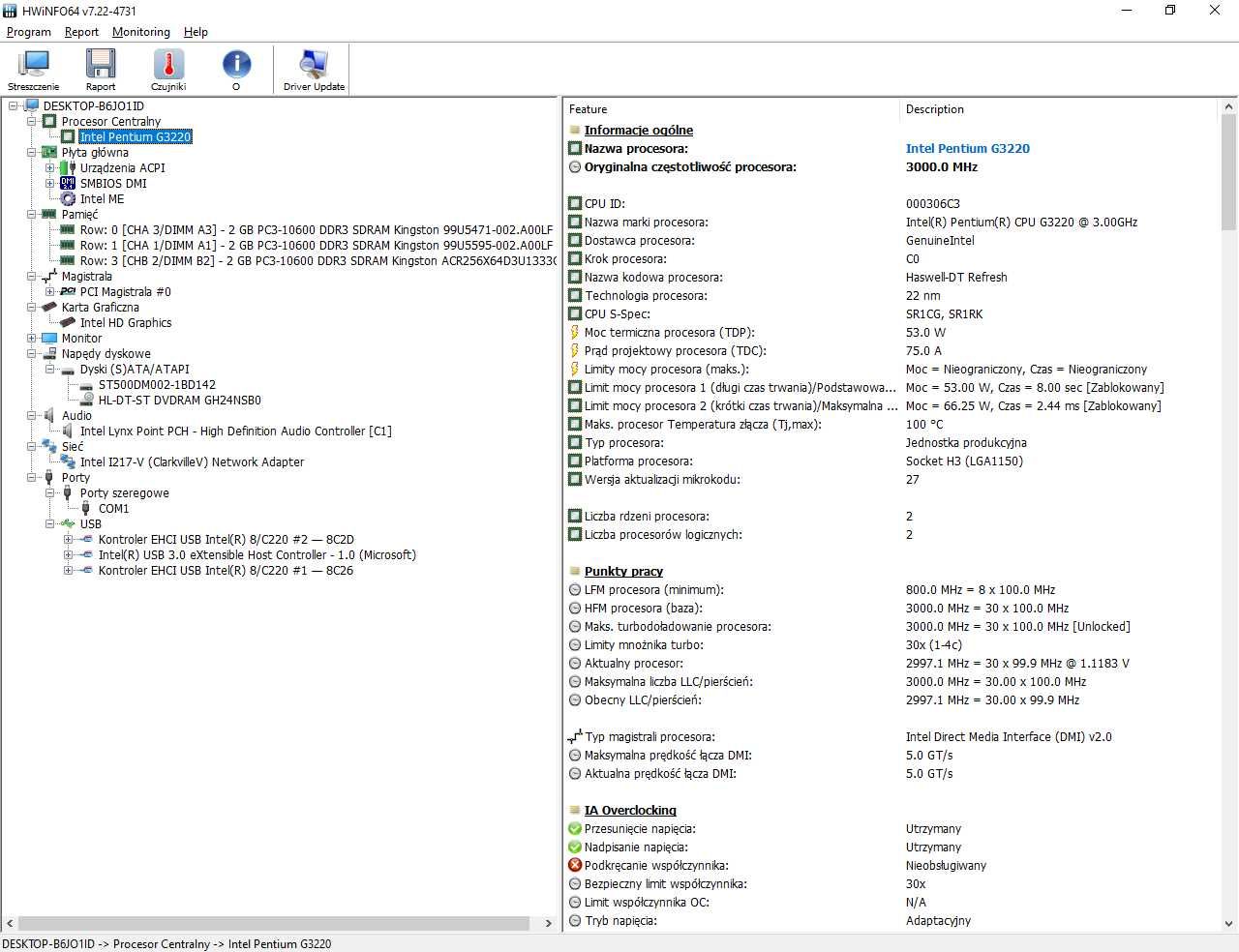Click the 'Liczba rdzeni procesora:' row
Screen dimensions: 1239x952
coord(892,516)
